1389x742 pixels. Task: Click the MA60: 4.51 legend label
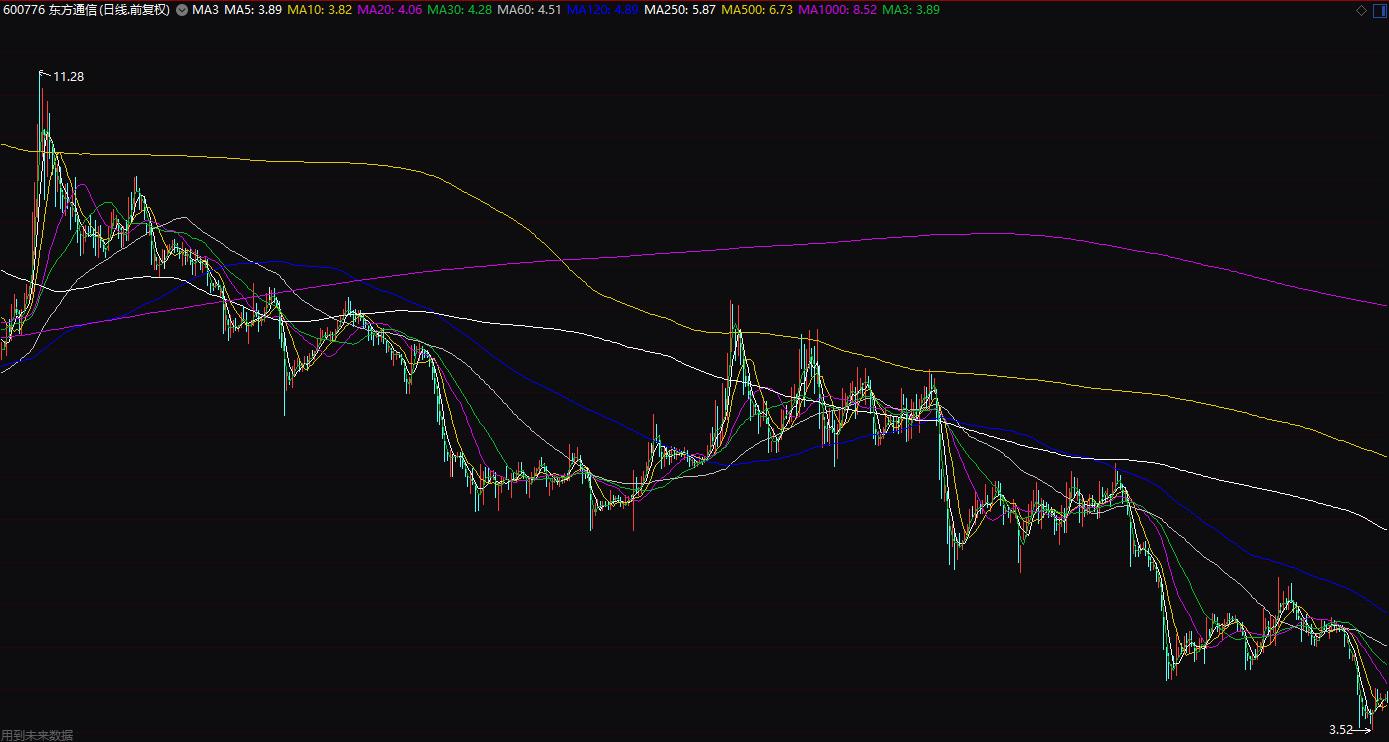click(x=530, y=10)
